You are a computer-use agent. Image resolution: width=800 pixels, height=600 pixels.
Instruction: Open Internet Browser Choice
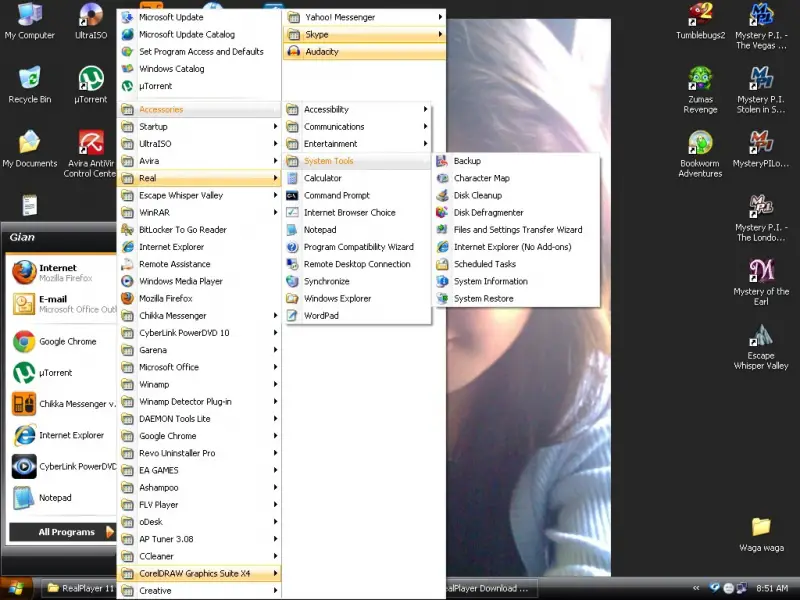[x=357, y=213]
